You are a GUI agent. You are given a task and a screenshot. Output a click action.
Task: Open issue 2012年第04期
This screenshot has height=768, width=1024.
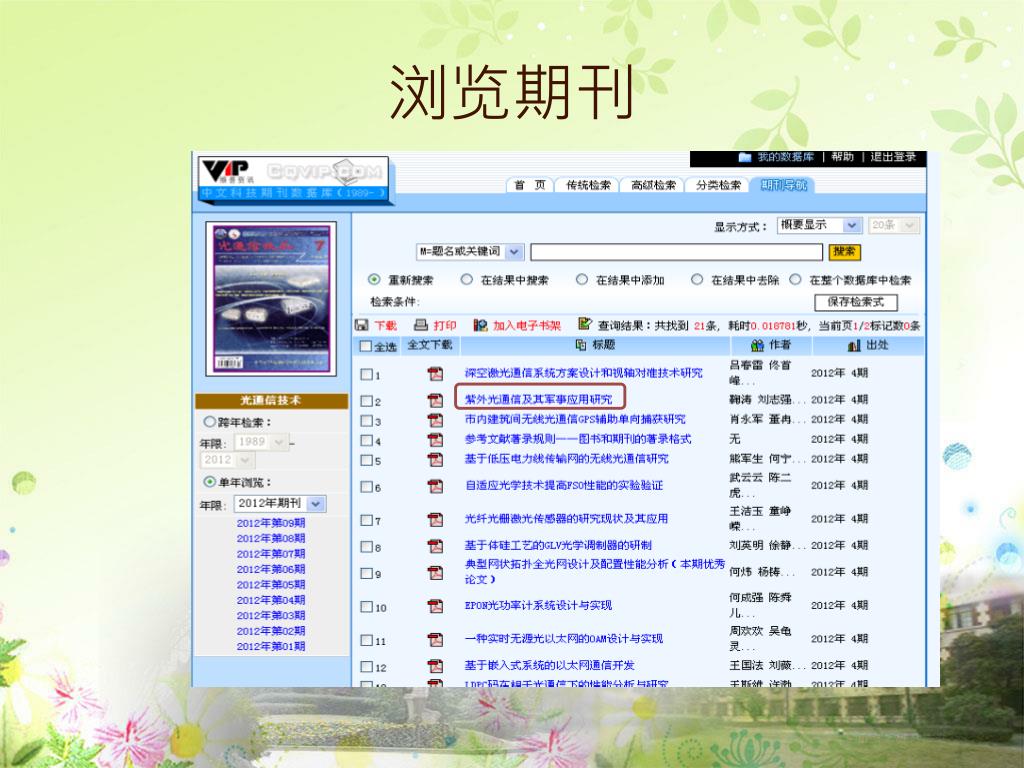click(x=270, y=600)
